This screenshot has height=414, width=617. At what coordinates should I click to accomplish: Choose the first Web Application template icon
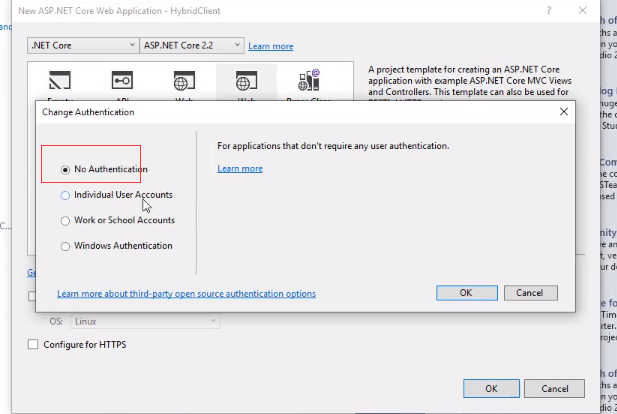(x=184, y=81)
